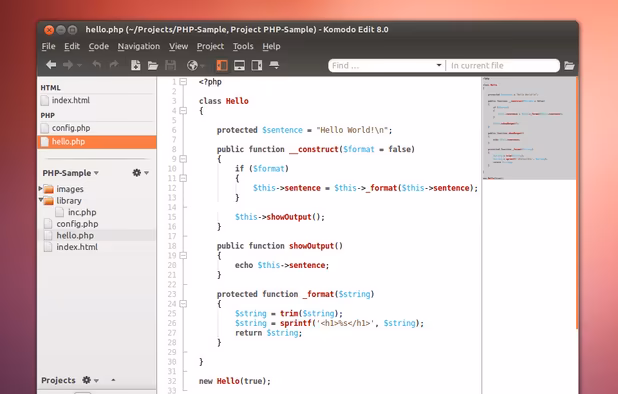
Task: Open the Help menu
Action: click(272, 46)
